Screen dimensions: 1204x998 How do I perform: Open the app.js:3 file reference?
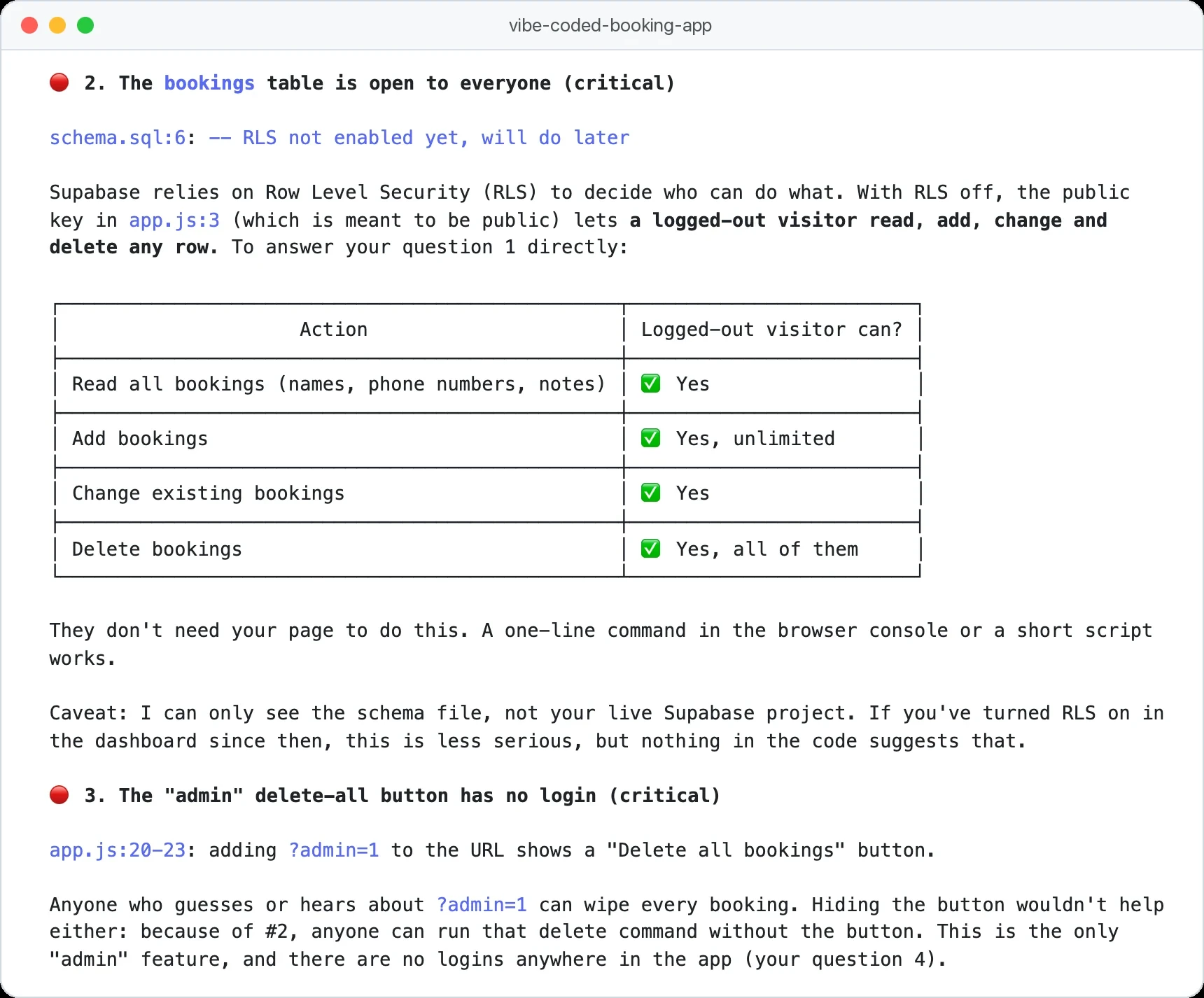click(174, 220)
